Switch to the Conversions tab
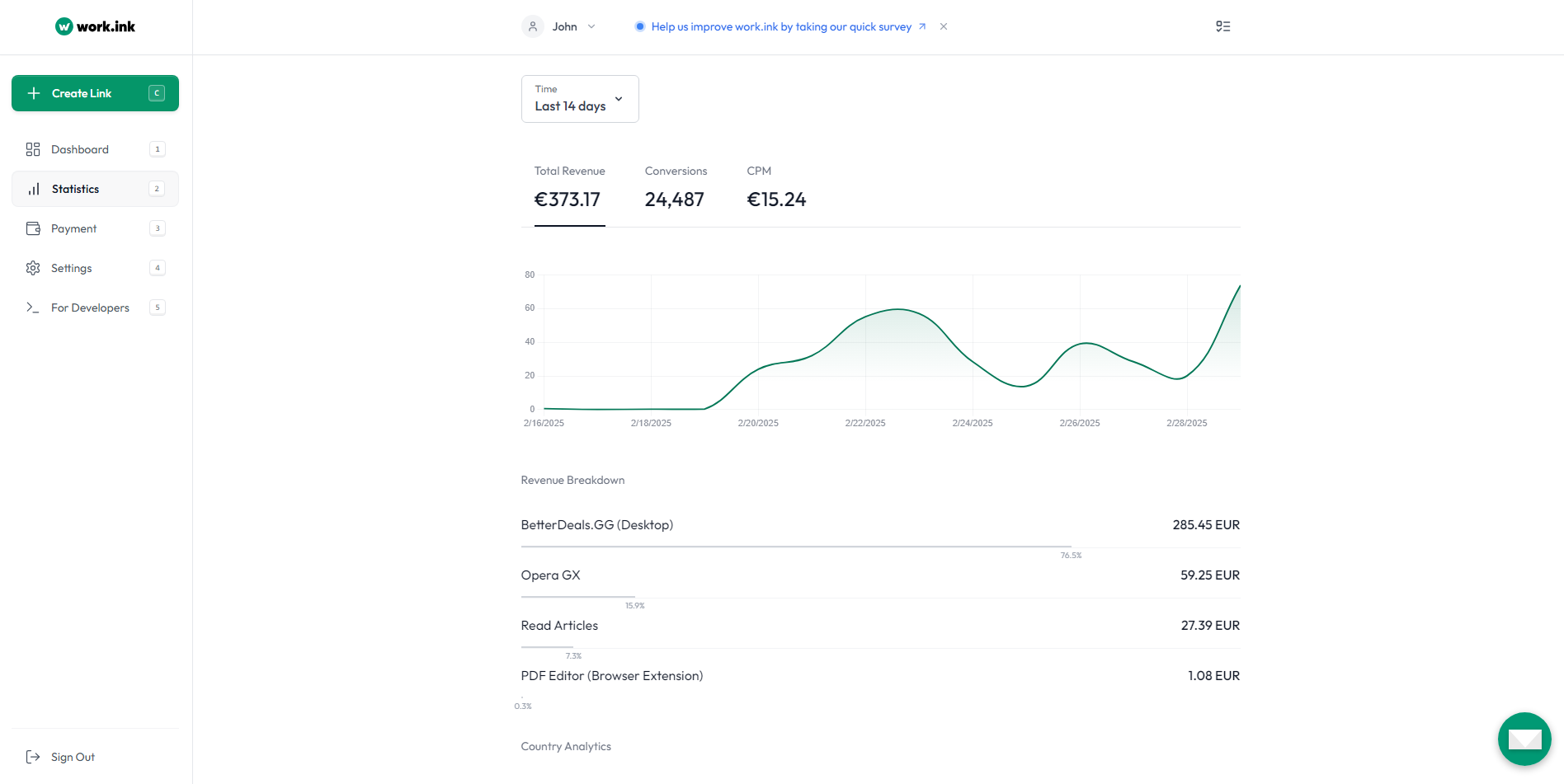The height and width of the screenshot is (784, 1564). click(x=676, y=190)
